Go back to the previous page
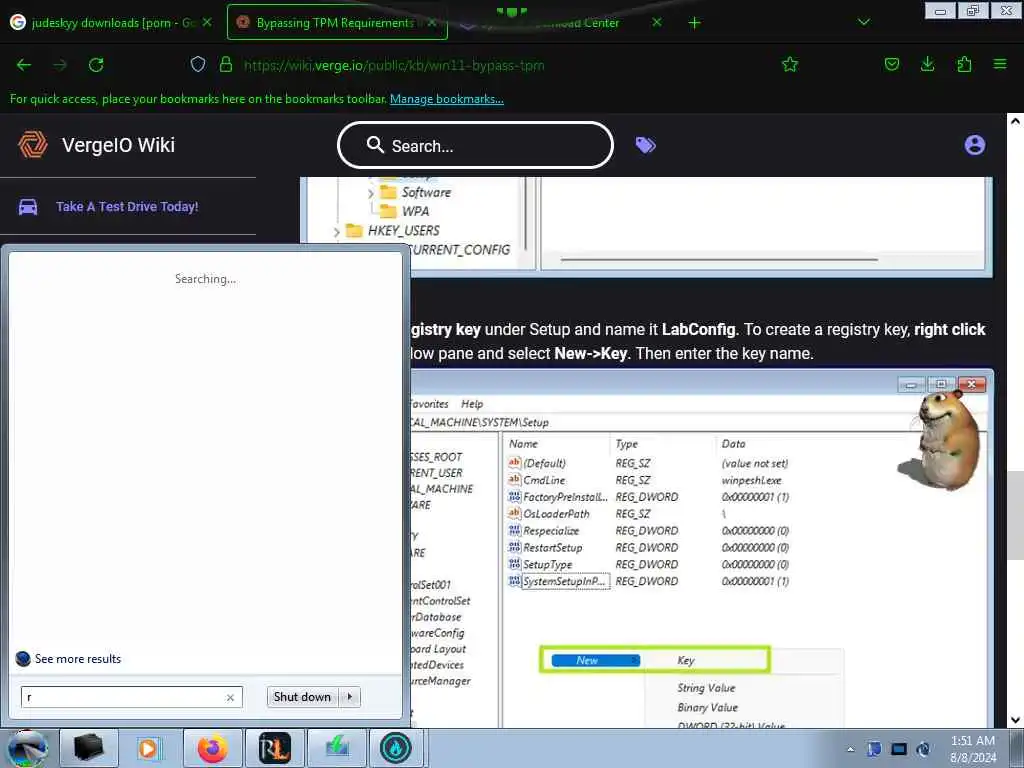The image size is (1024, 768). click(24, 65)
